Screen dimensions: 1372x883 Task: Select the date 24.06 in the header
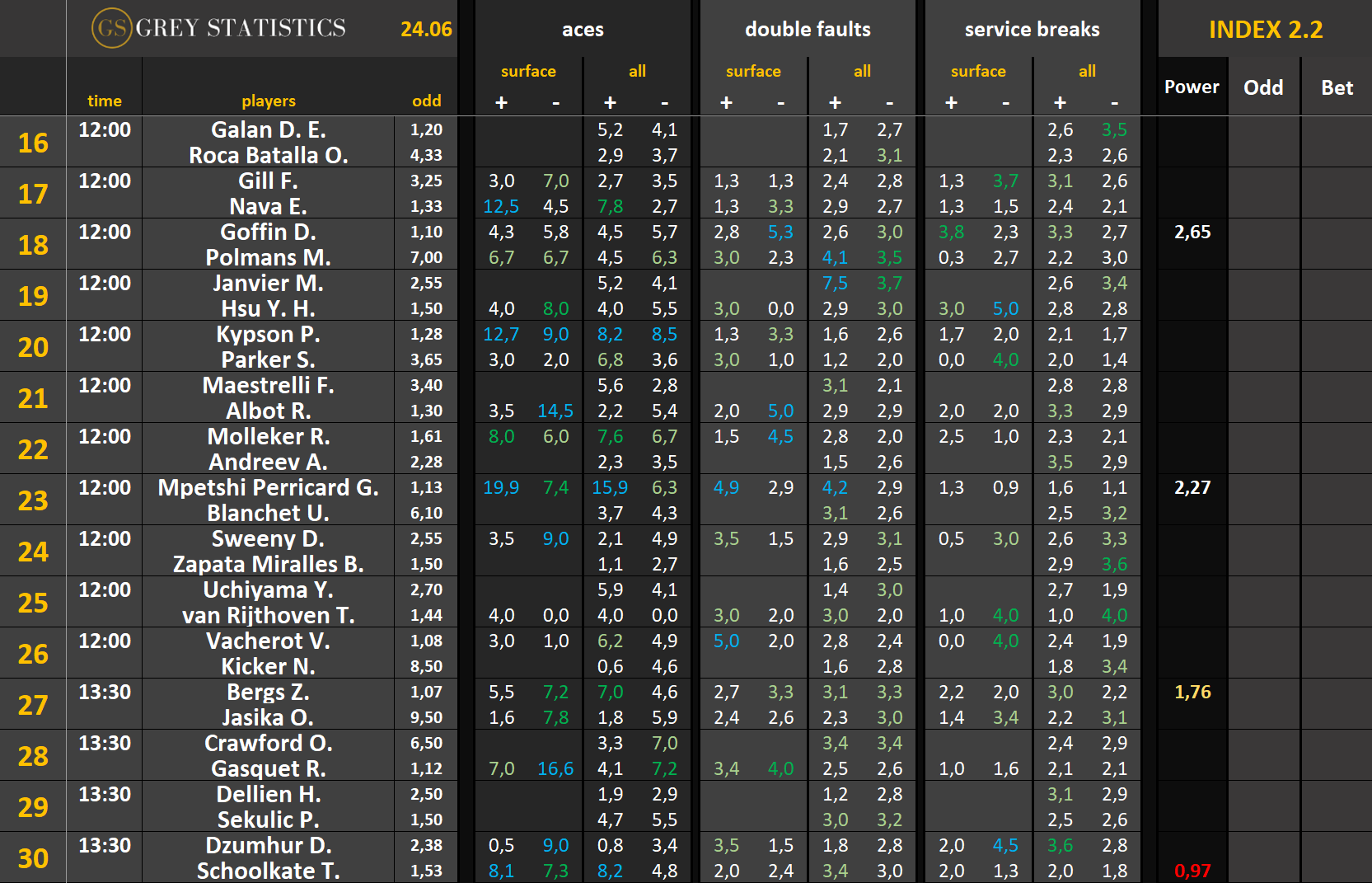[x=426, y=30]
